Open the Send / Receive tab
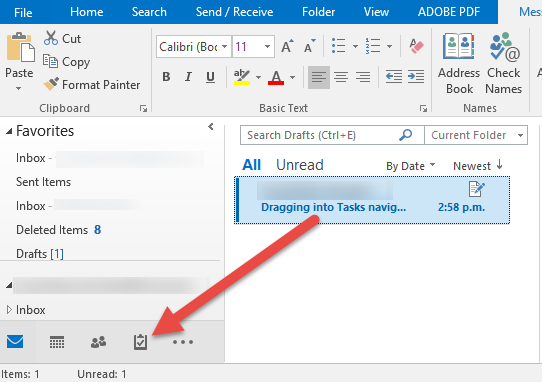Image resolution: width=542 pixels, height=382 pixels. 234,12
